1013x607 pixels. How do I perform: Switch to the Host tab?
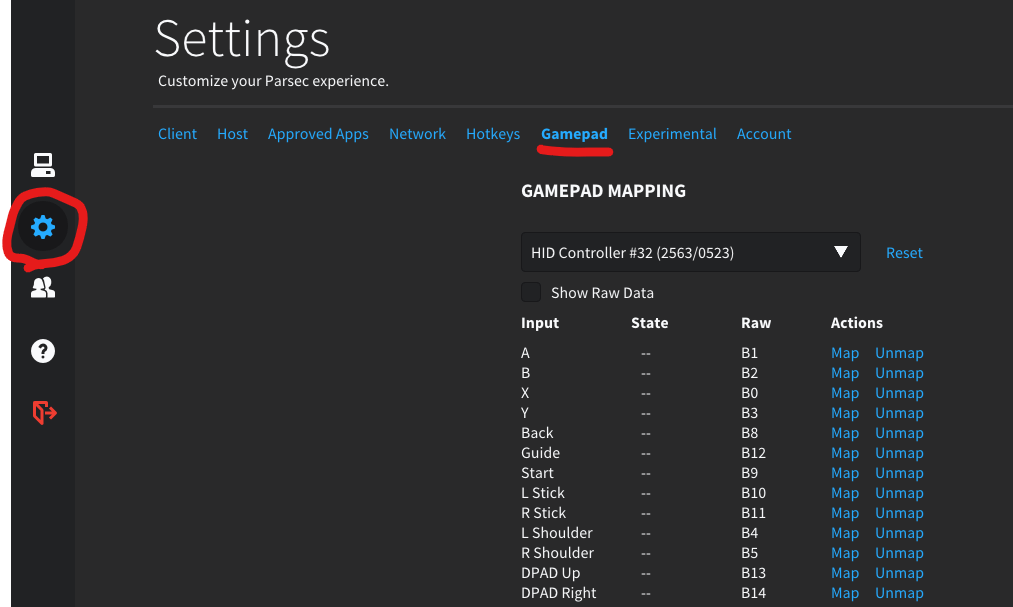click(232, 134)
